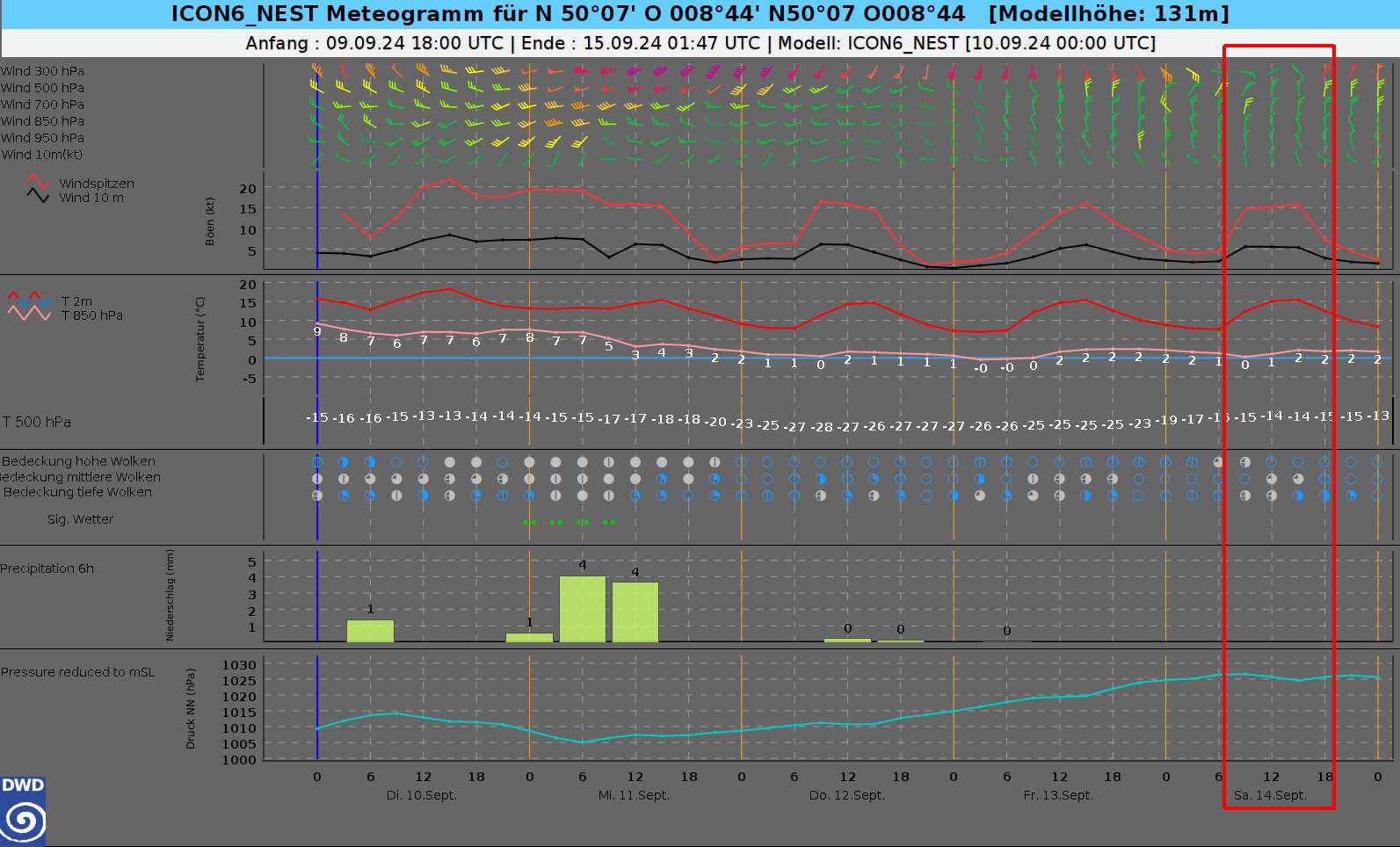Click the pink T 850 hPa legend icon
The width and height of the screenshot is (1400, 847).
point(29,314)
